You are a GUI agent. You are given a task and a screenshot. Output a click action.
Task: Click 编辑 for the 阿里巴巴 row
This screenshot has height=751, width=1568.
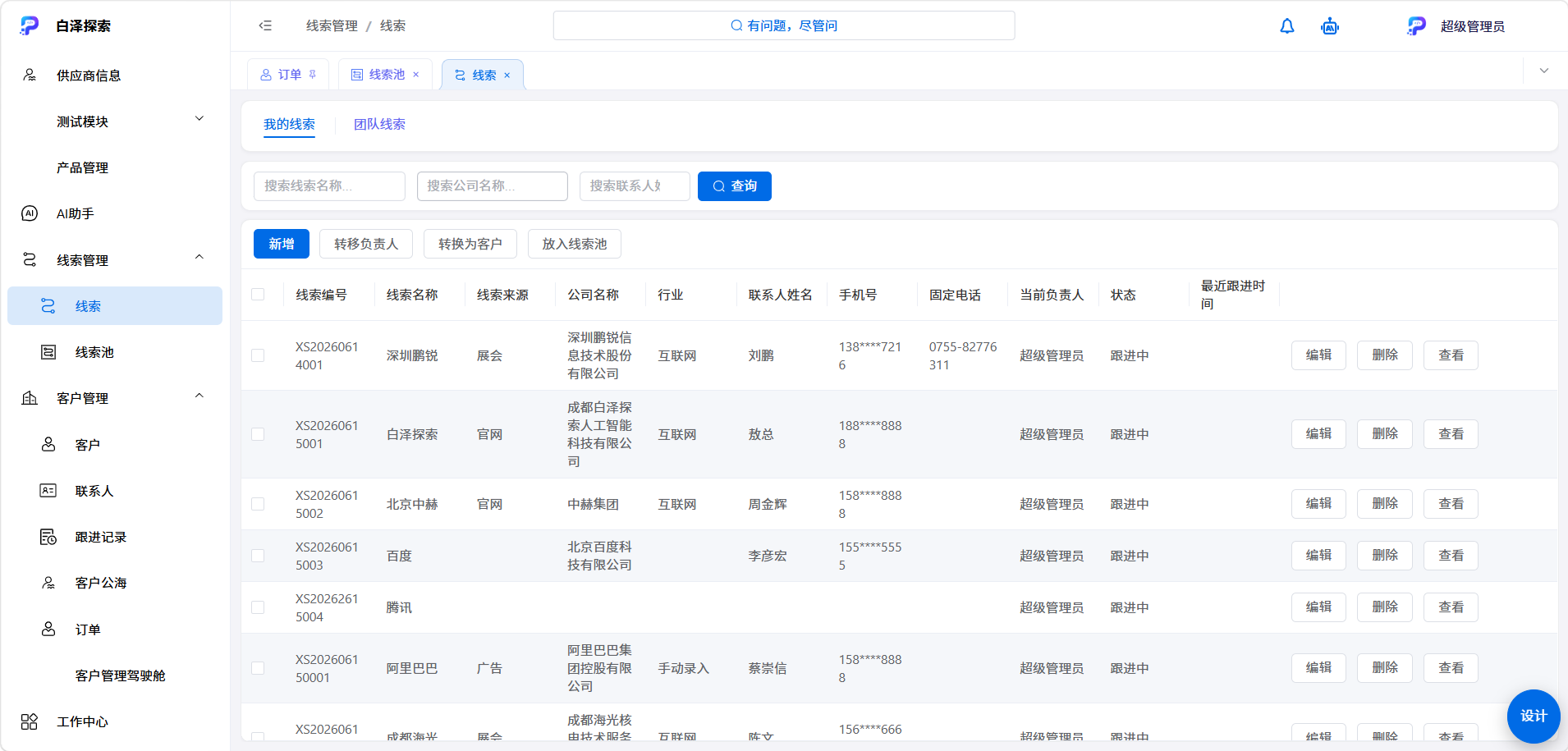tap(1318, 668)
